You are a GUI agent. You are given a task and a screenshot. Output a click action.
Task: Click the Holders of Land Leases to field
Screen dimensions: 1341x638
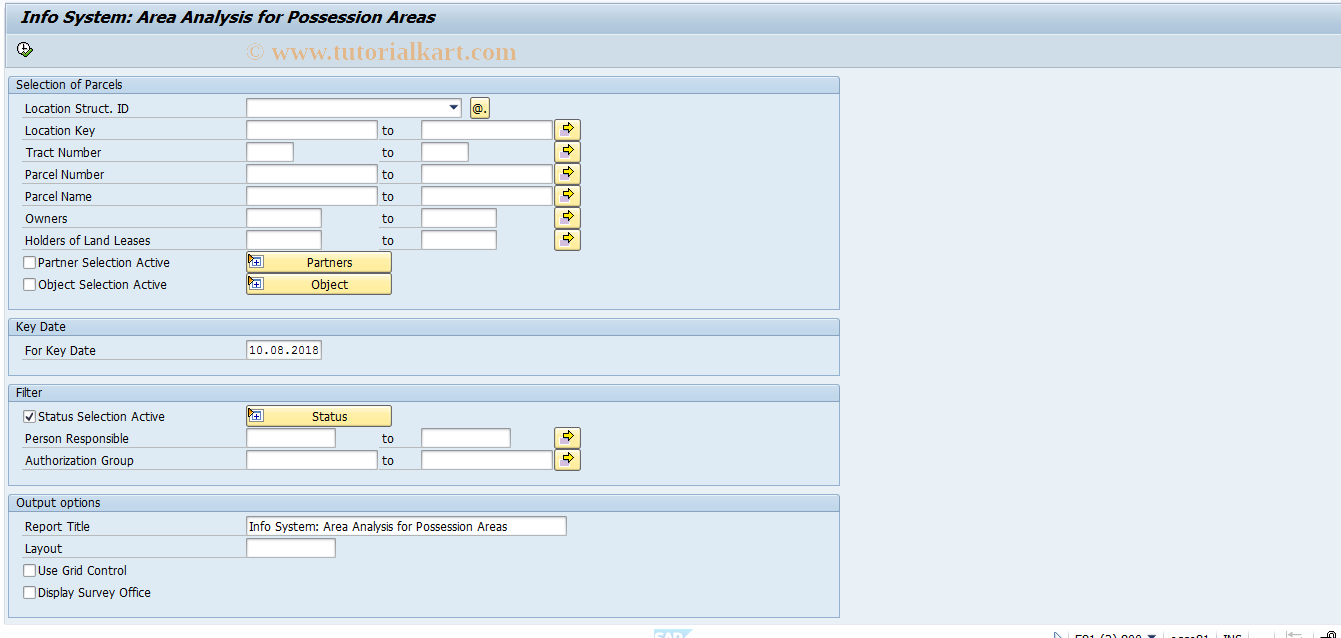(459, 240)
